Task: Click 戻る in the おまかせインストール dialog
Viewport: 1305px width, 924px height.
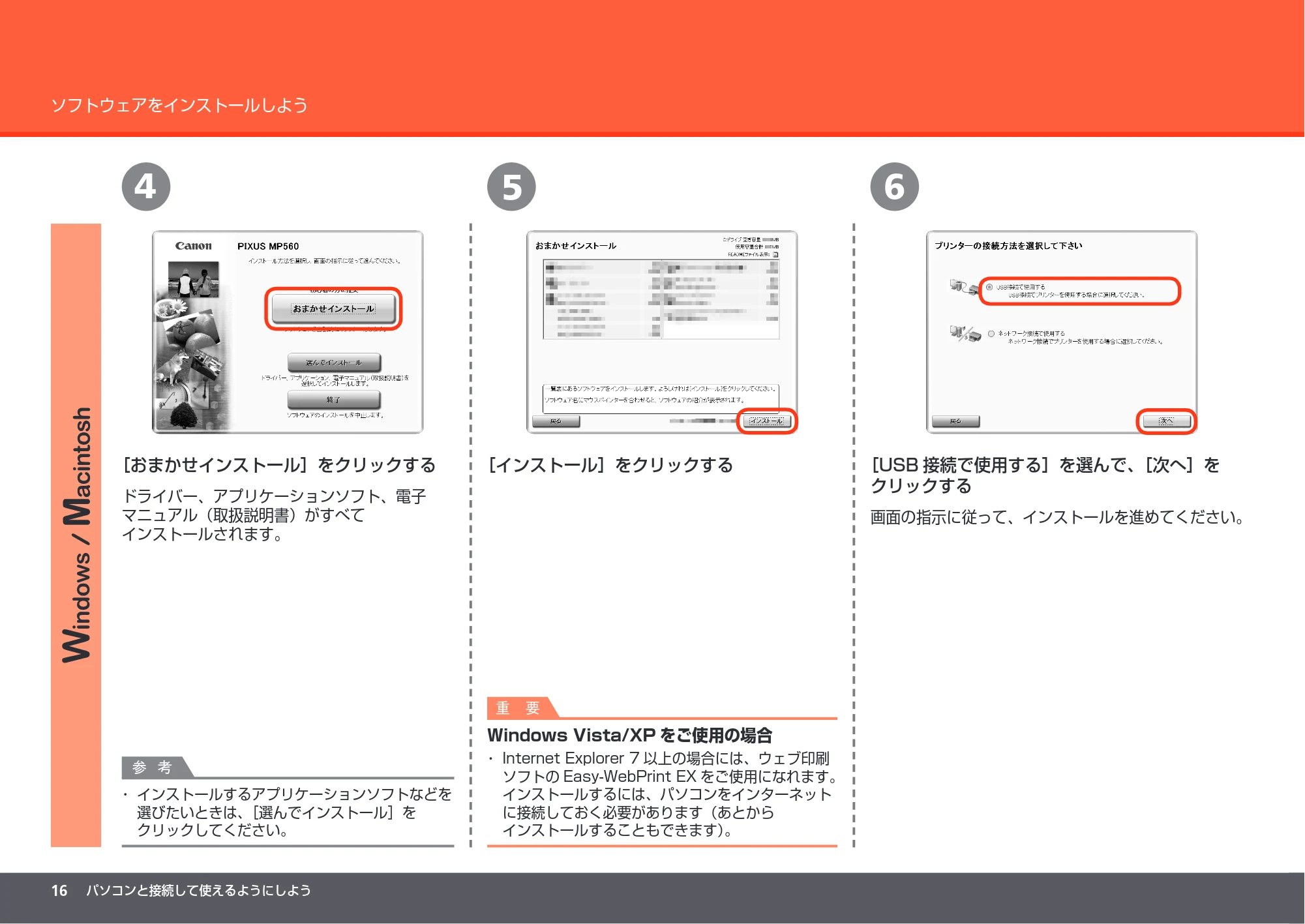Action: [556, 422]
